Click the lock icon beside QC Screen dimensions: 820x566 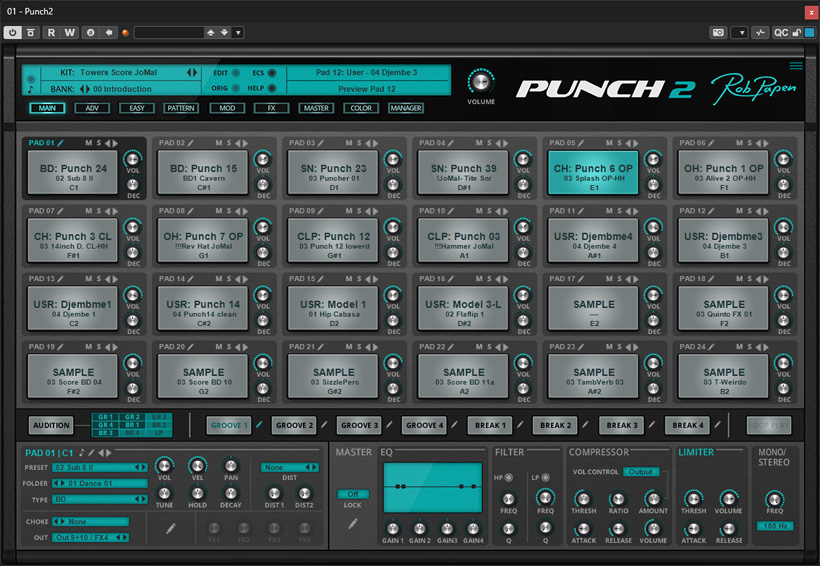tap(796, 32)
